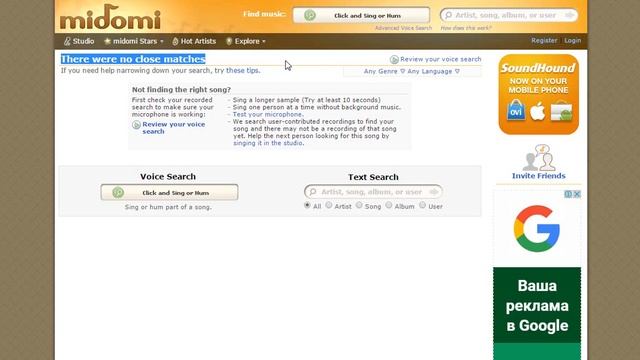Expand the Explore menu arrow

[264, 42]
